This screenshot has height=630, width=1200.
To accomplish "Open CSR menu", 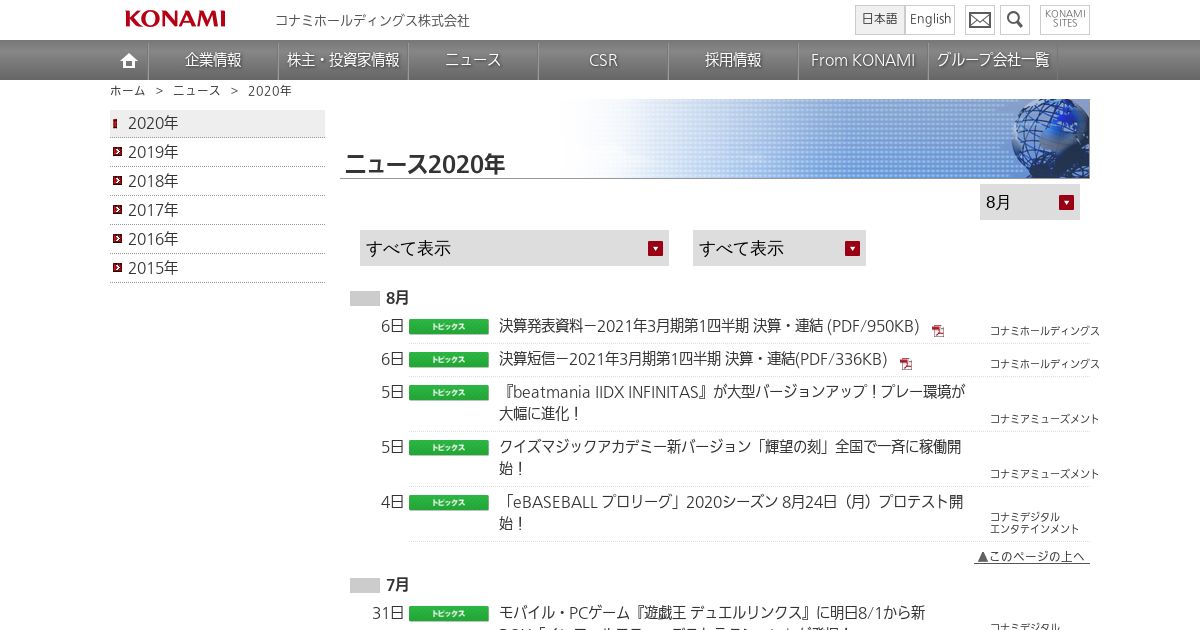I will pyautogui.click(x=603, y=60).
